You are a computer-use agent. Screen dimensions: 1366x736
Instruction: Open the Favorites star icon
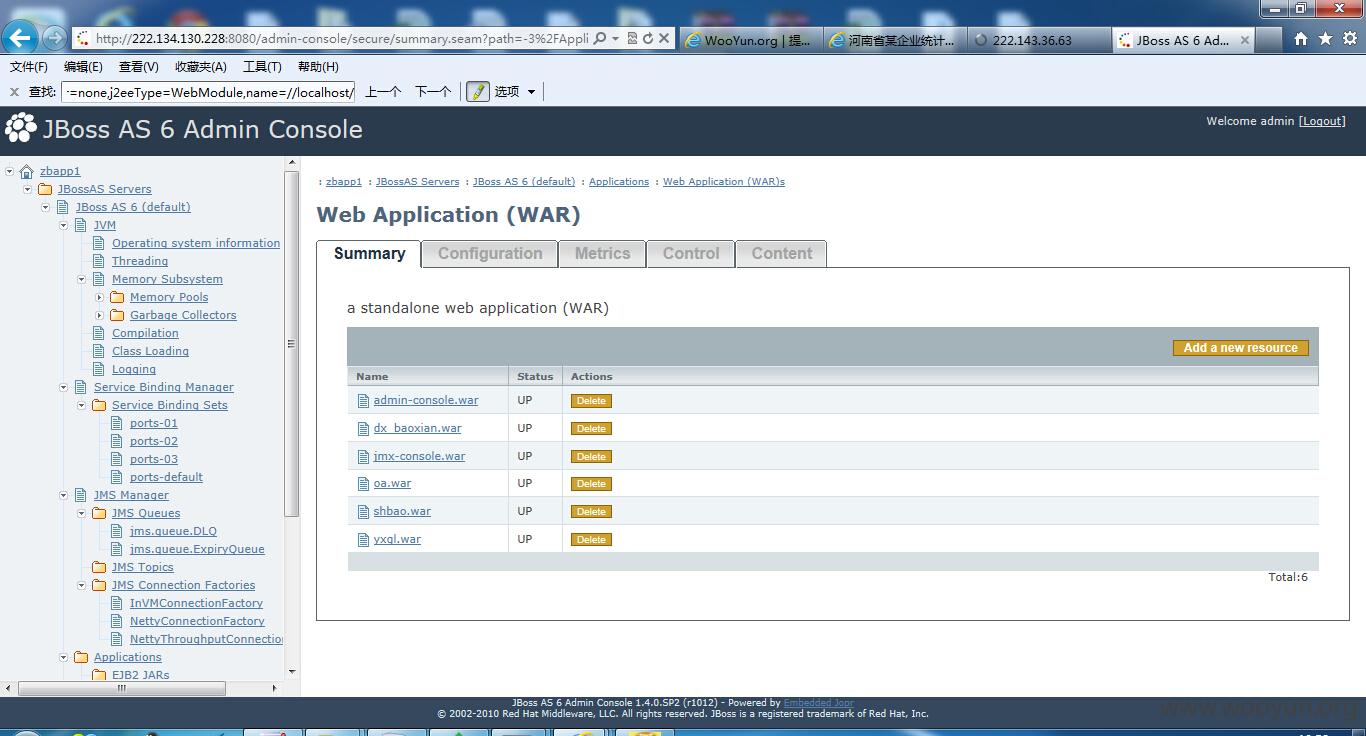click(1325, 39)
